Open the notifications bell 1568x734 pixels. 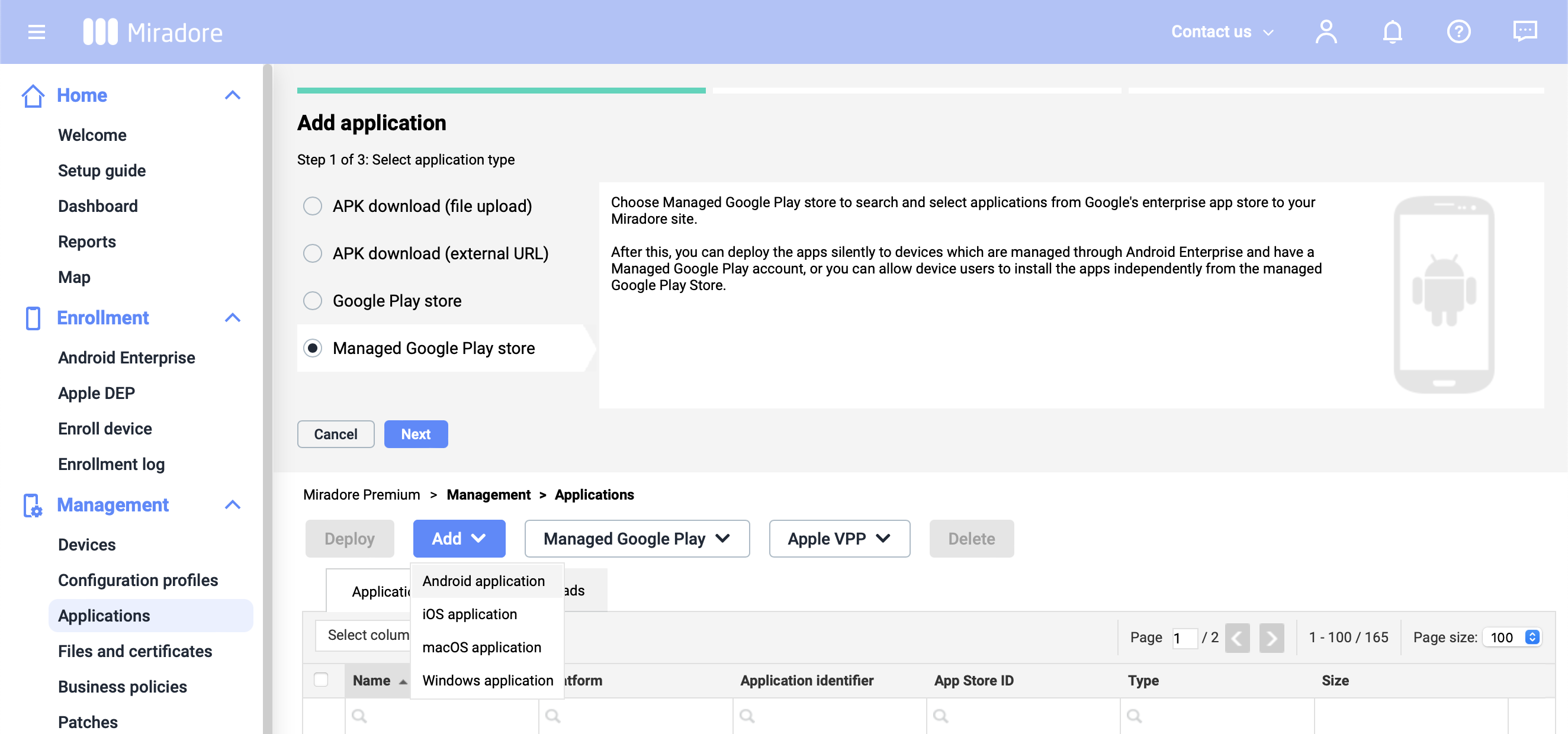(1393, 31)
